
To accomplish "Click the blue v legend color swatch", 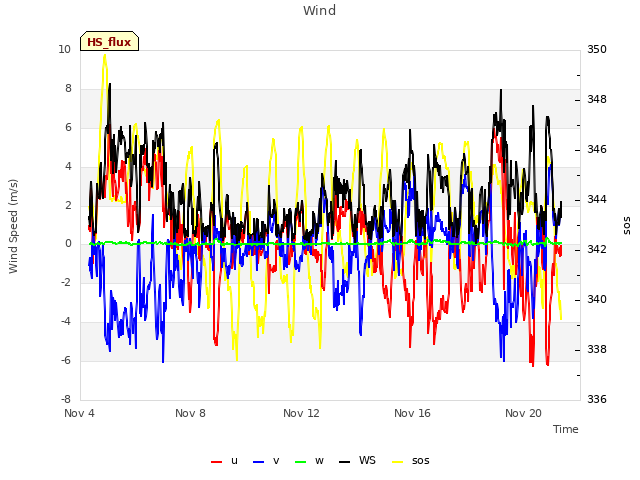I will [259, 462].
